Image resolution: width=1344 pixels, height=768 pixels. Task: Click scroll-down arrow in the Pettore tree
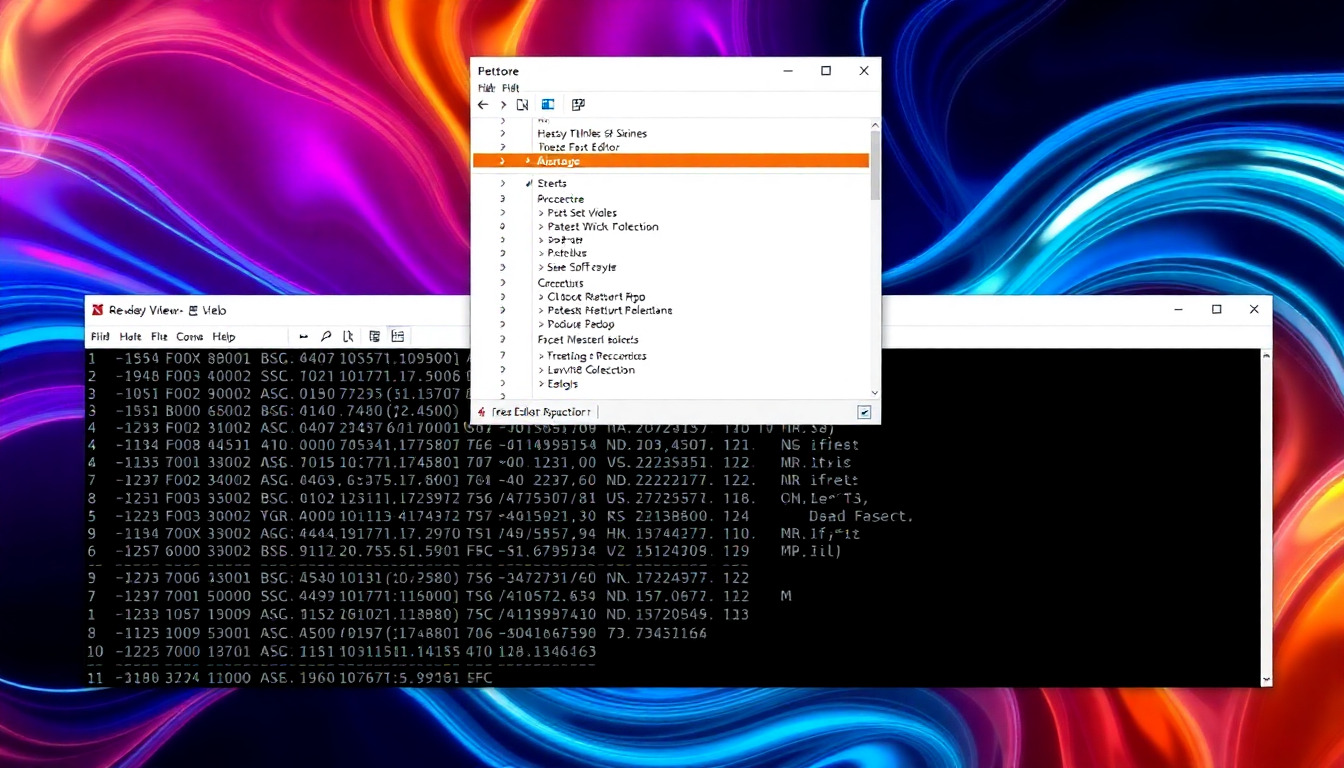tap(875, 393)
